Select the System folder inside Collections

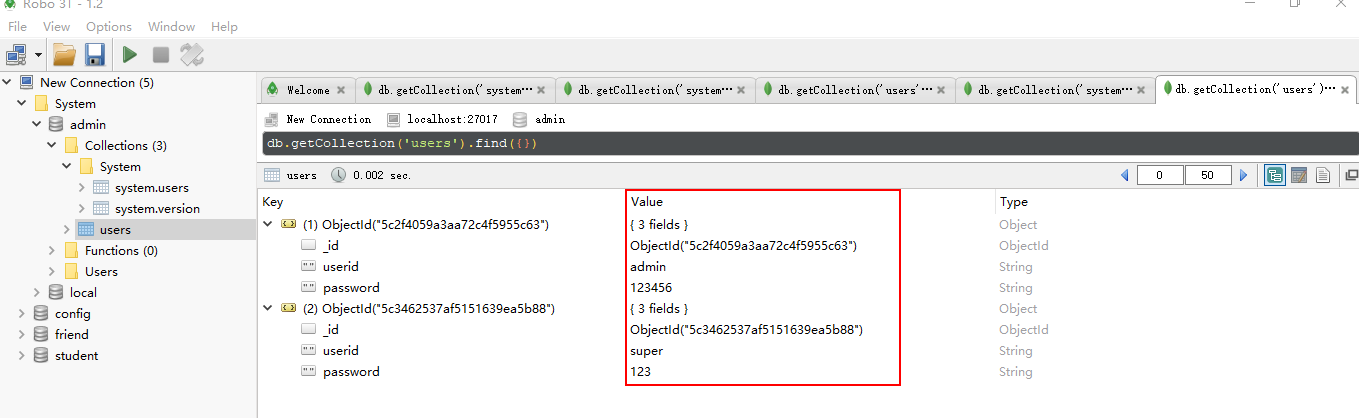point(120,166)
